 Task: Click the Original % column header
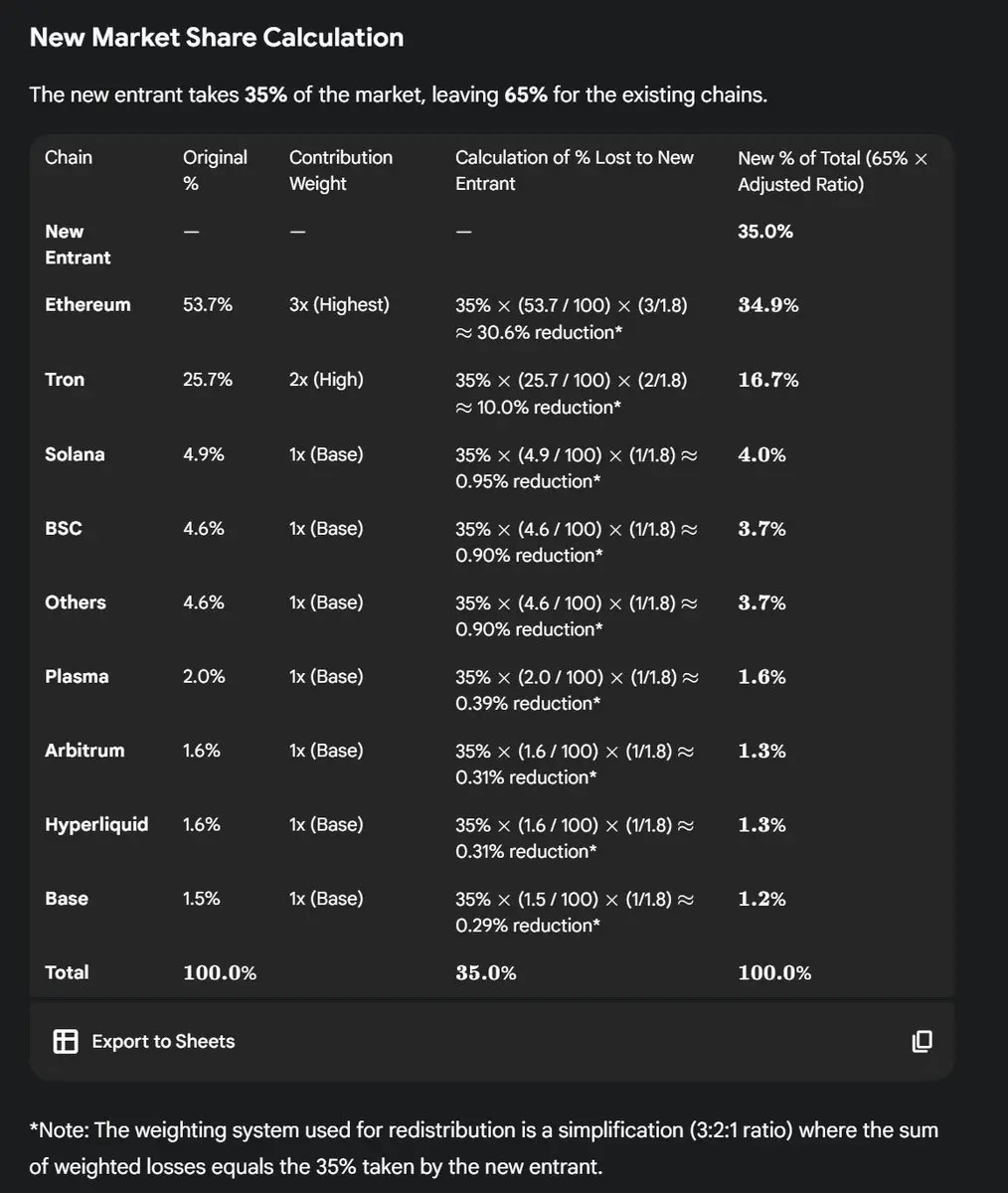coord(215,170)
